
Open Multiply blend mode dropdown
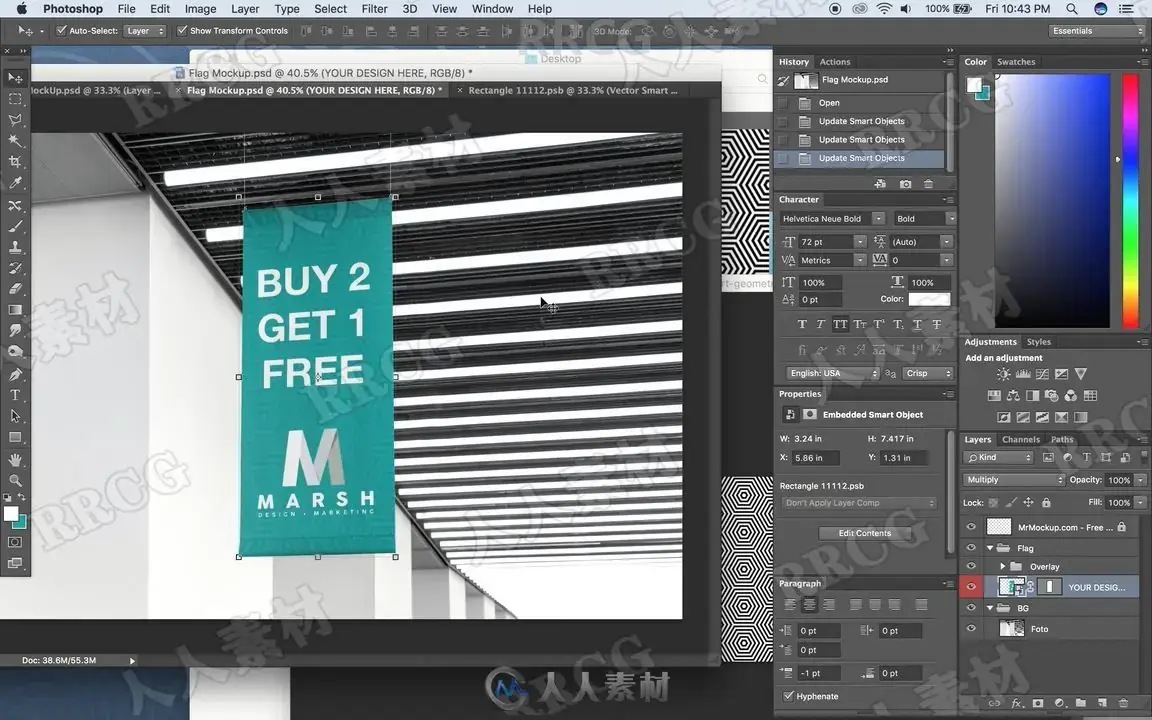1014,480
